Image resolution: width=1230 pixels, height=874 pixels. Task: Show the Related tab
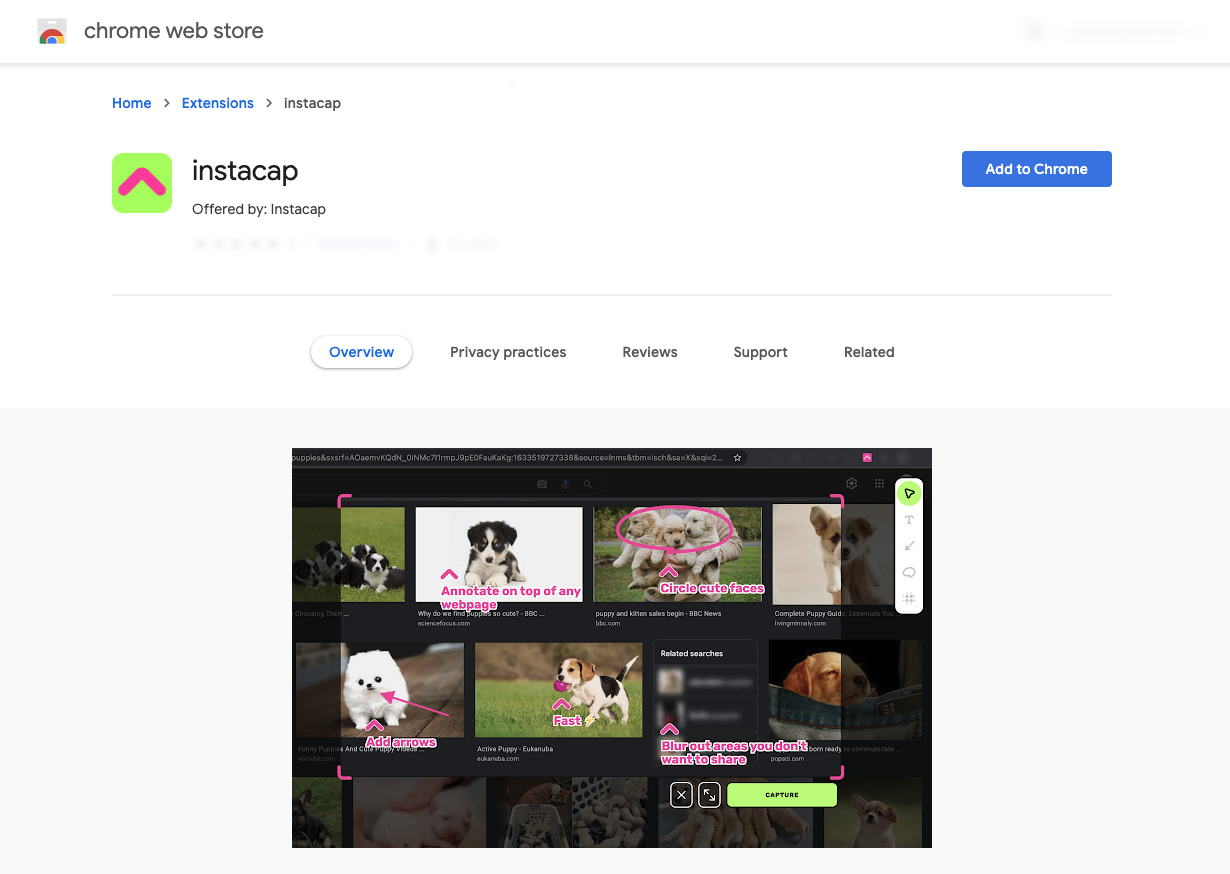869,352
